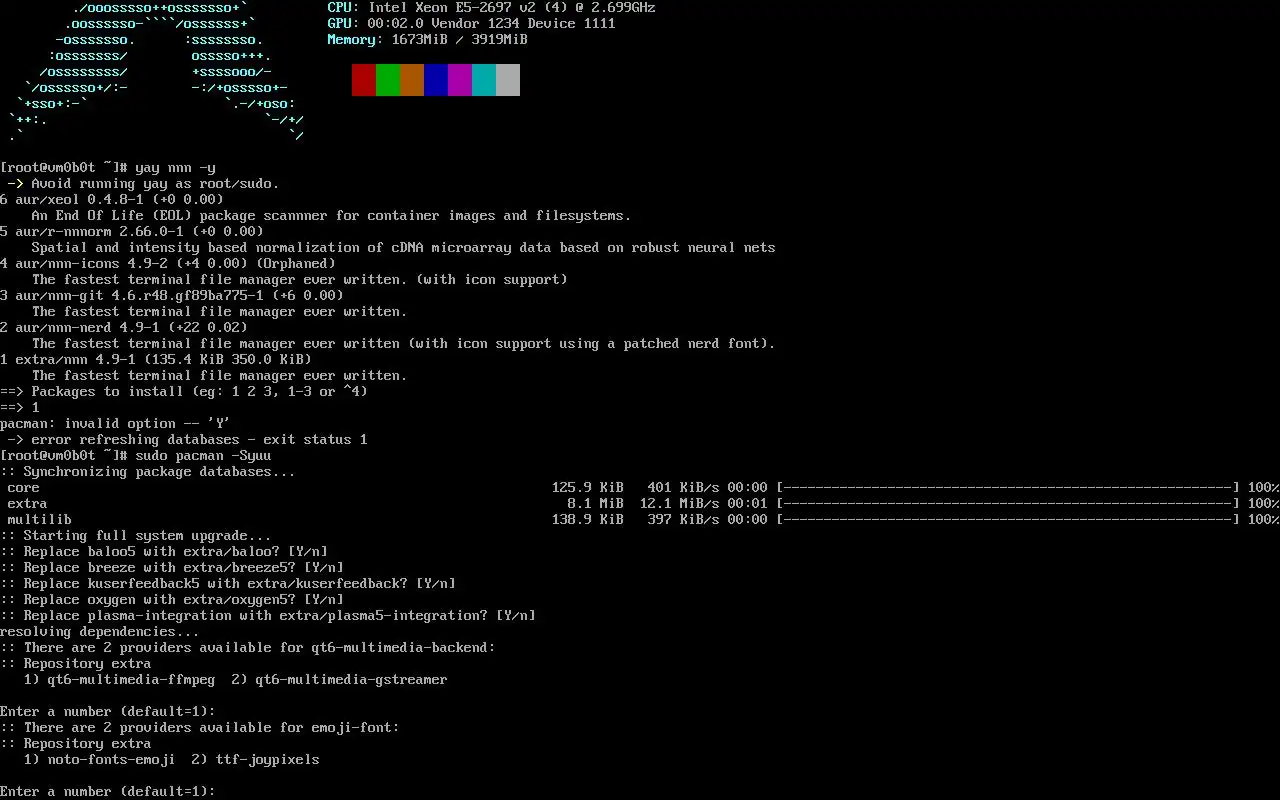1280x800 pixels.
Task: Click the command 'sudo pacman -Syuu'
Action: click(204, 456)
